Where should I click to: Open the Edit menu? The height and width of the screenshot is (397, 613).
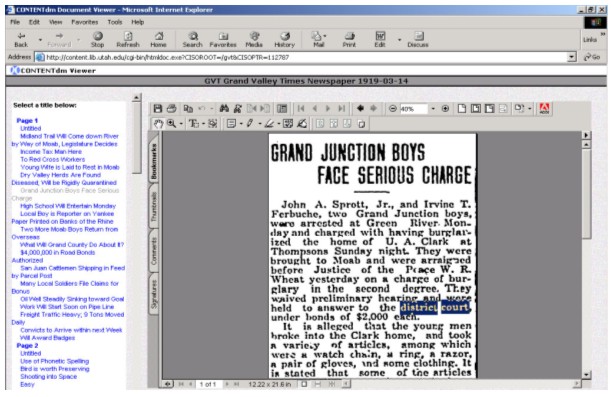pyautogui.click(x=34, y=22)
